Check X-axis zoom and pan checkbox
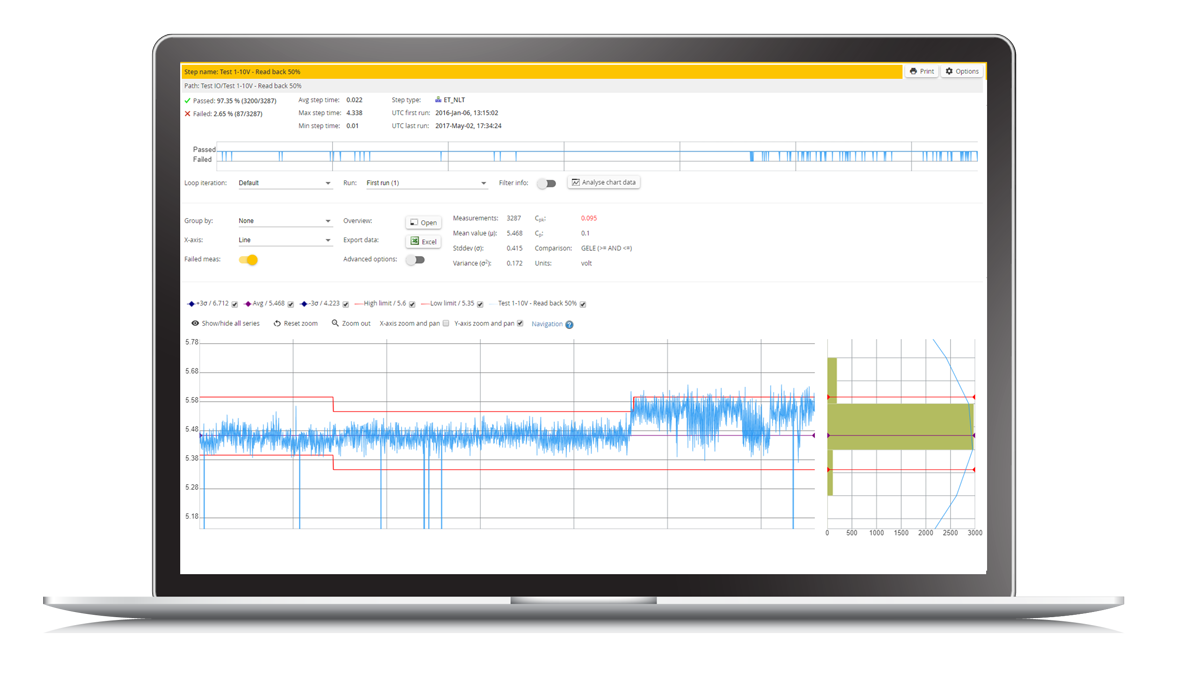 click(446, 324)
